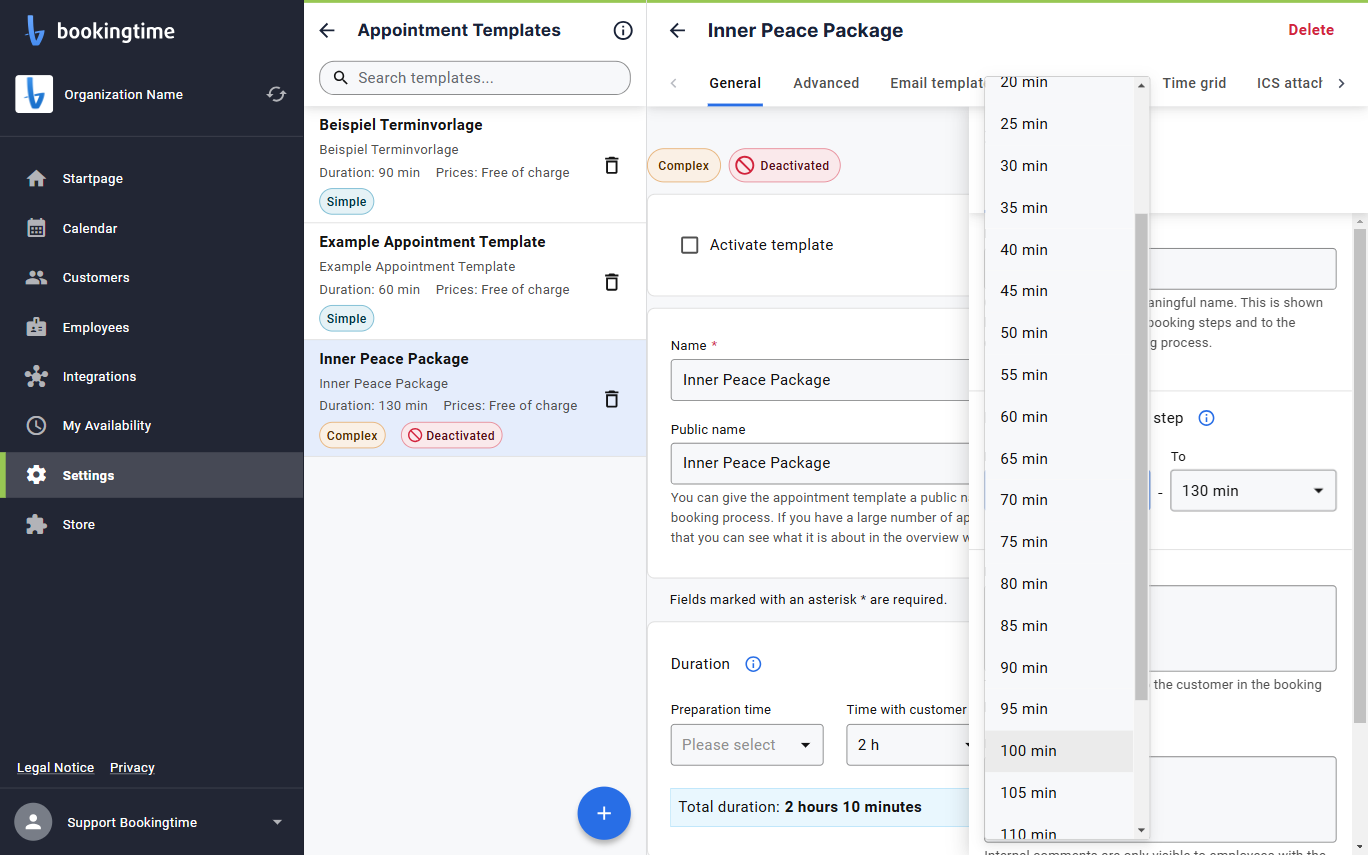Image resolution: width=1368 pixels, height=855 pixels.
Task: Select the Beispiel Terminvorlage template title
Action: click(x=401, y=125)
